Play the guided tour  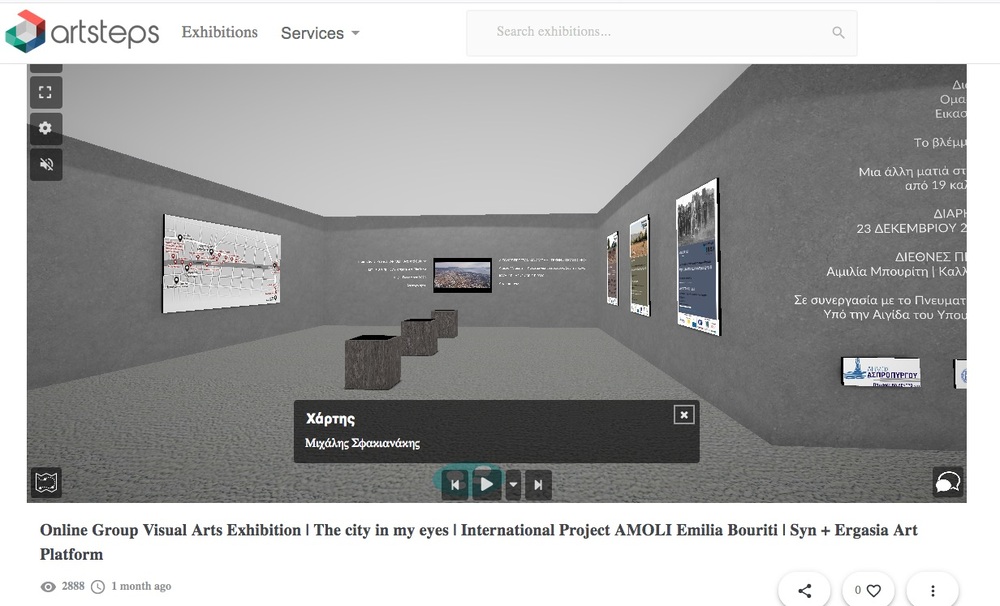pyautogui.click(x=486, y=485)
